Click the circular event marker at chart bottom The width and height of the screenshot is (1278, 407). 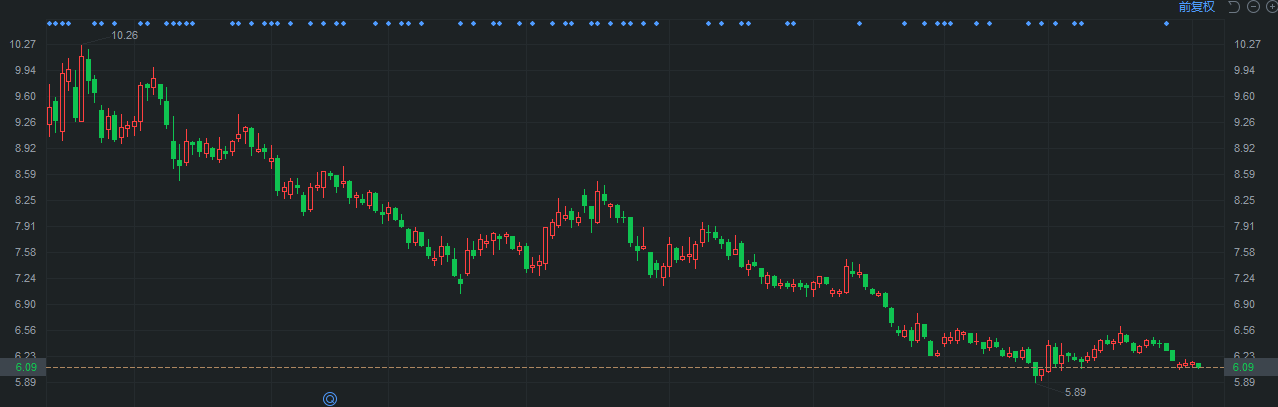pos(330,398)
